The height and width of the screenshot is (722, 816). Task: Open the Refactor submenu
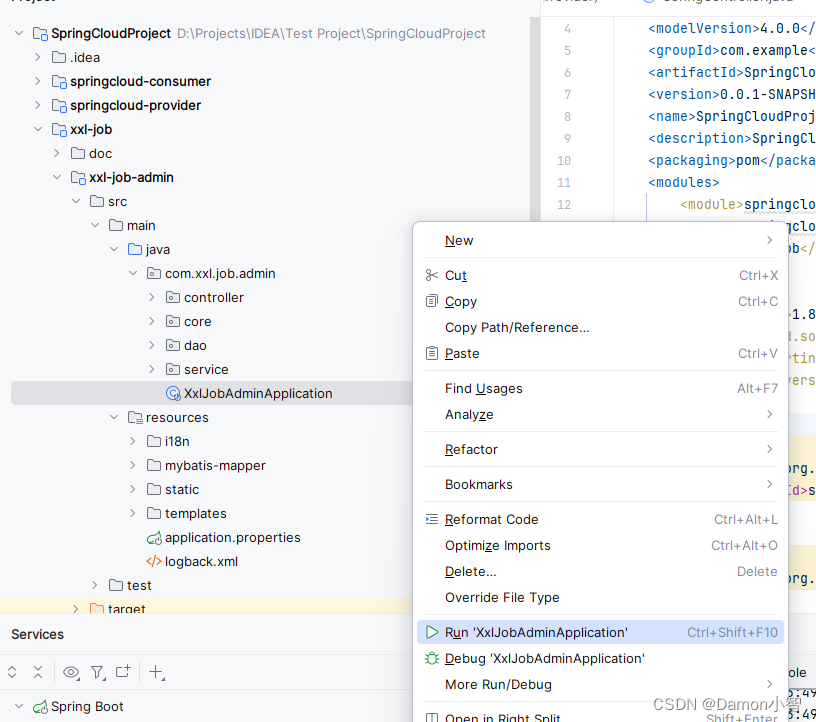[471, 450]
